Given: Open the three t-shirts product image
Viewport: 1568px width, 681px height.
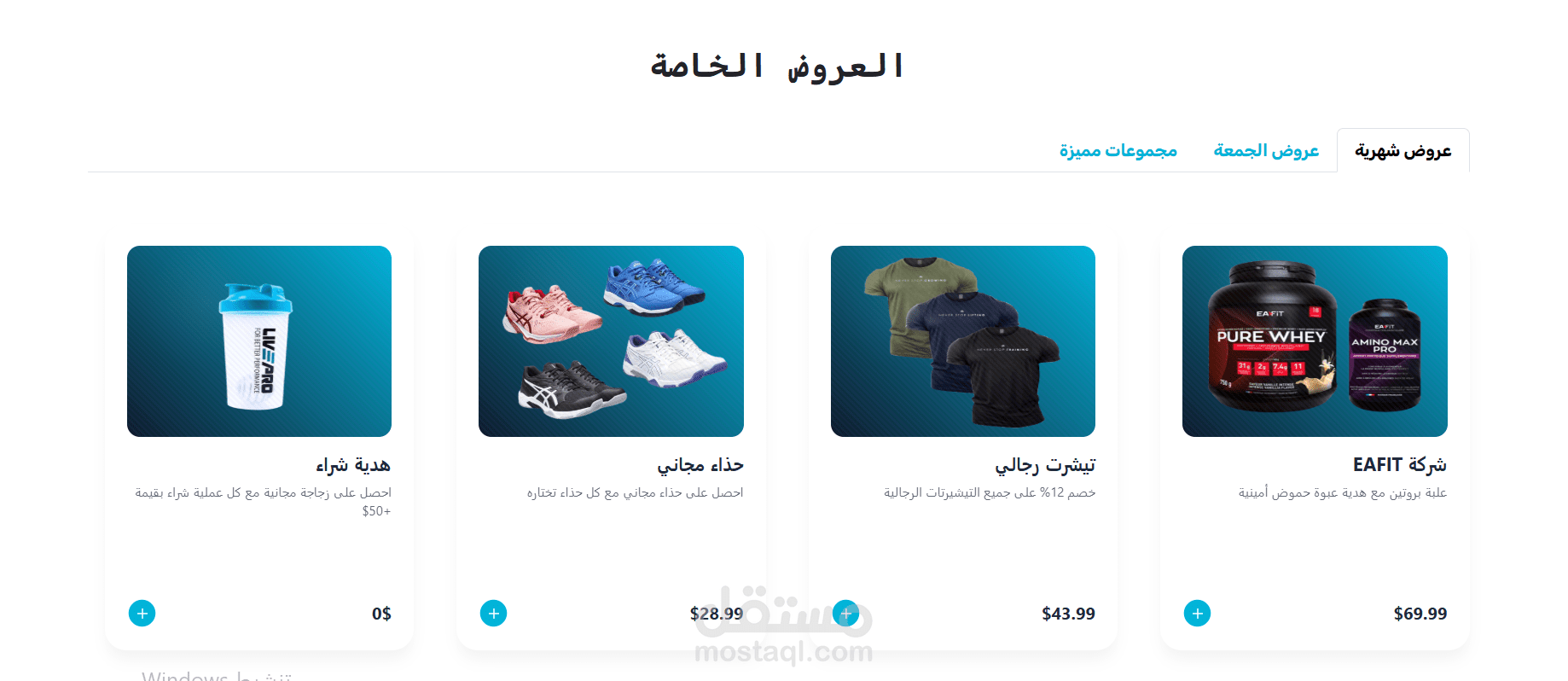Looking at the screenshot, I should (x=963, y=341).
